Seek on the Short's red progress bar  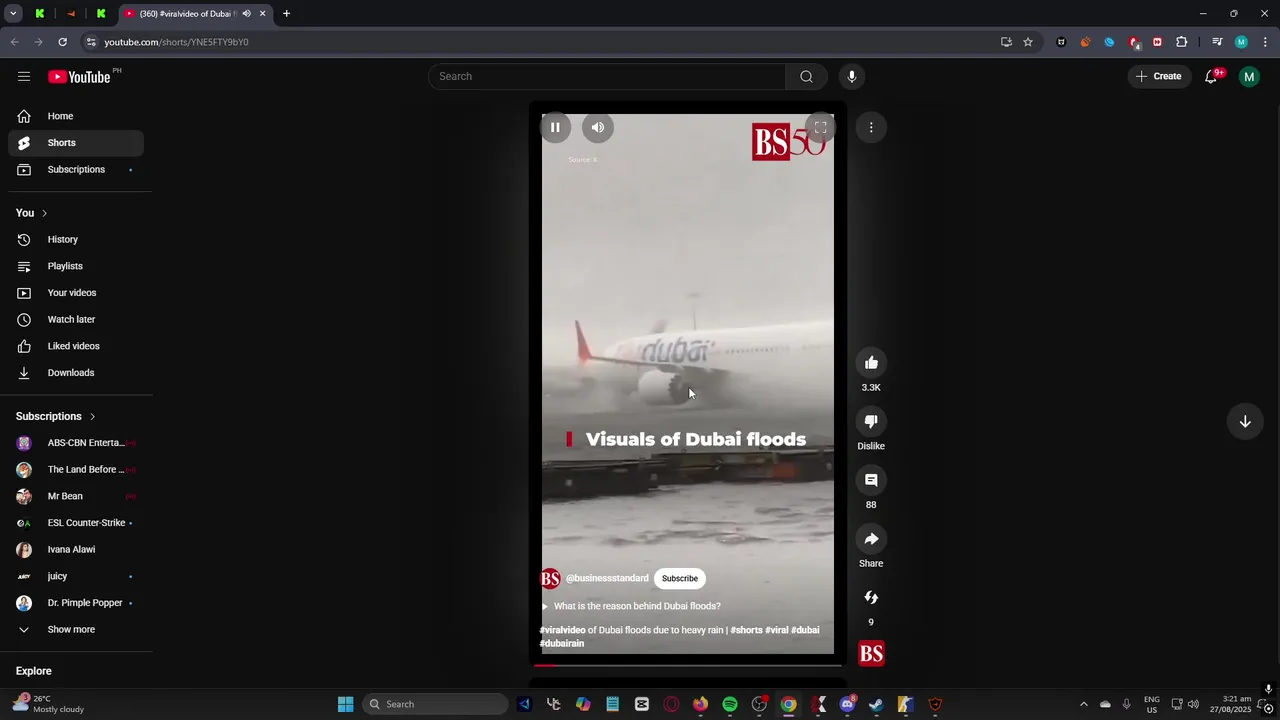[x=688, y=664]
